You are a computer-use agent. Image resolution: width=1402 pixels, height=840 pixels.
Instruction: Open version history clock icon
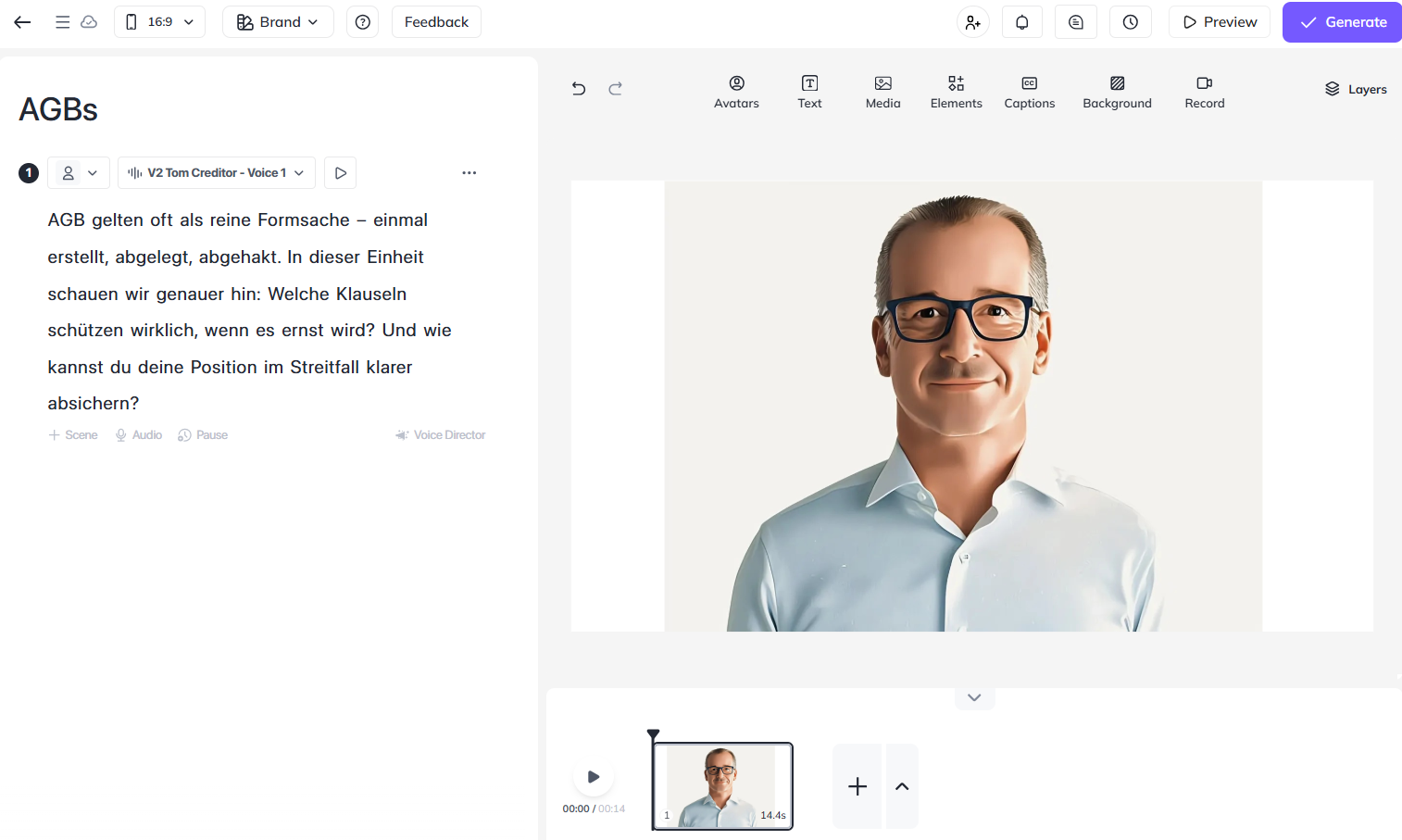(1130, 22)
